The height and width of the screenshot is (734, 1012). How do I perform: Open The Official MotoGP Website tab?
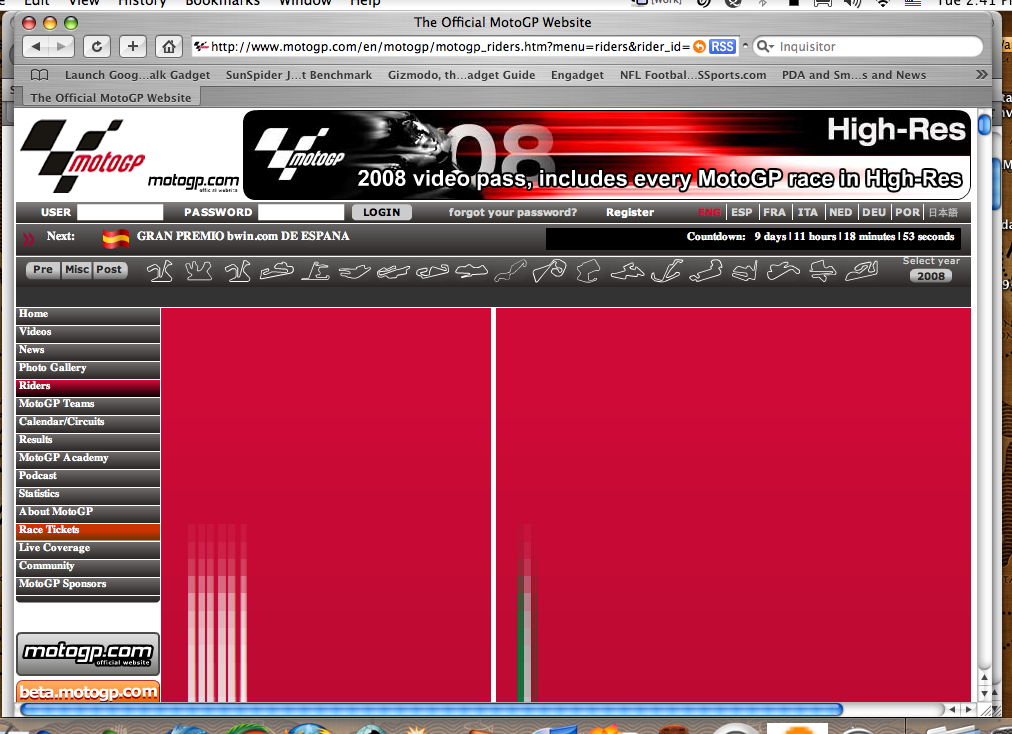(x=111, y=97)
